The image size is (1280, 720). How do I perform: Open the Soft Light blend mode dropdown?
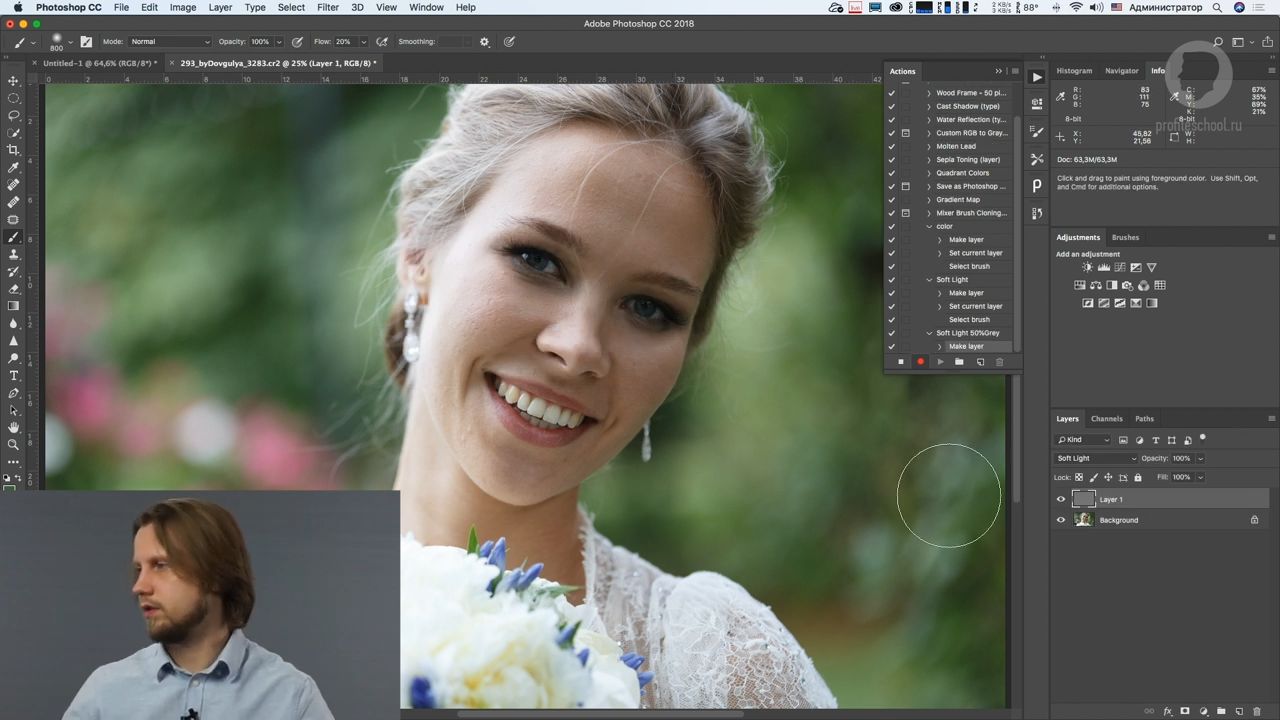pyautogui.click(x=1095, y=458)
